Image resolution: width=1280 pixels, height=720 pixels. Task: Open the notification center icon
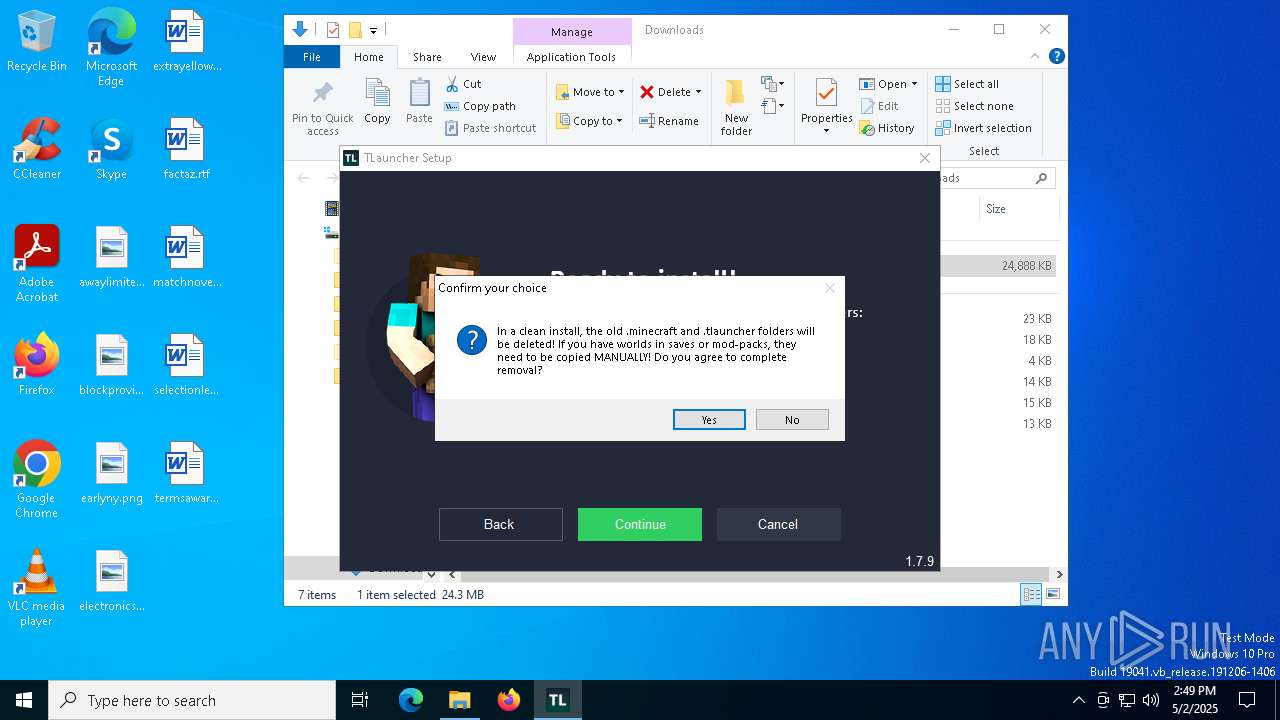click(x=1247, y=700)
